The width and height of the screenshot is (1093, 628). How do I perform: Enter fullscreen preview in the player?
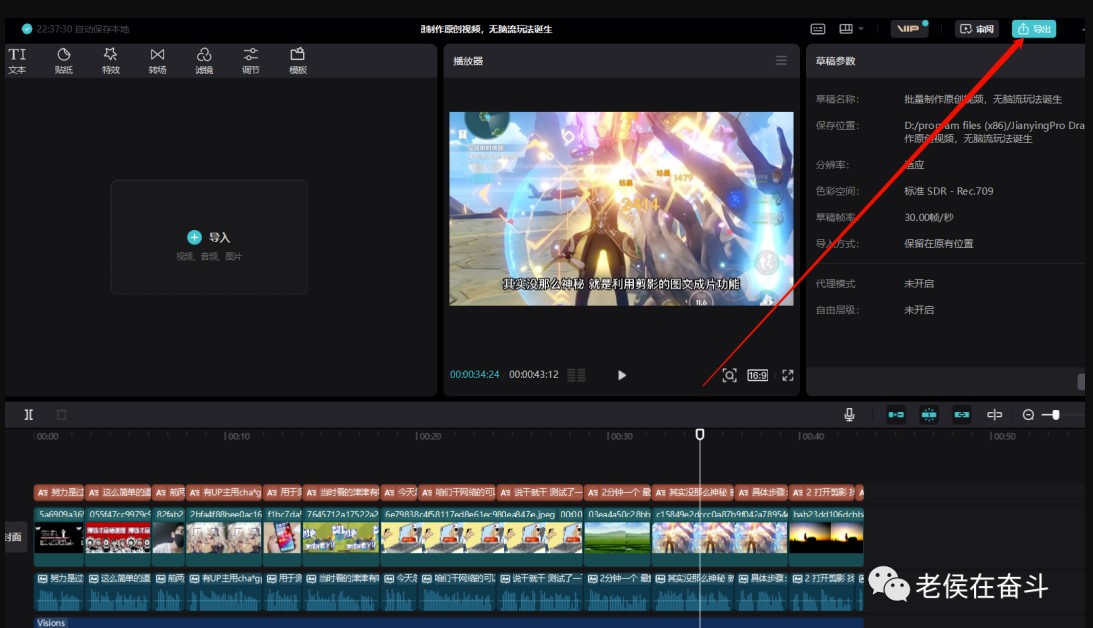click(788, 375)
